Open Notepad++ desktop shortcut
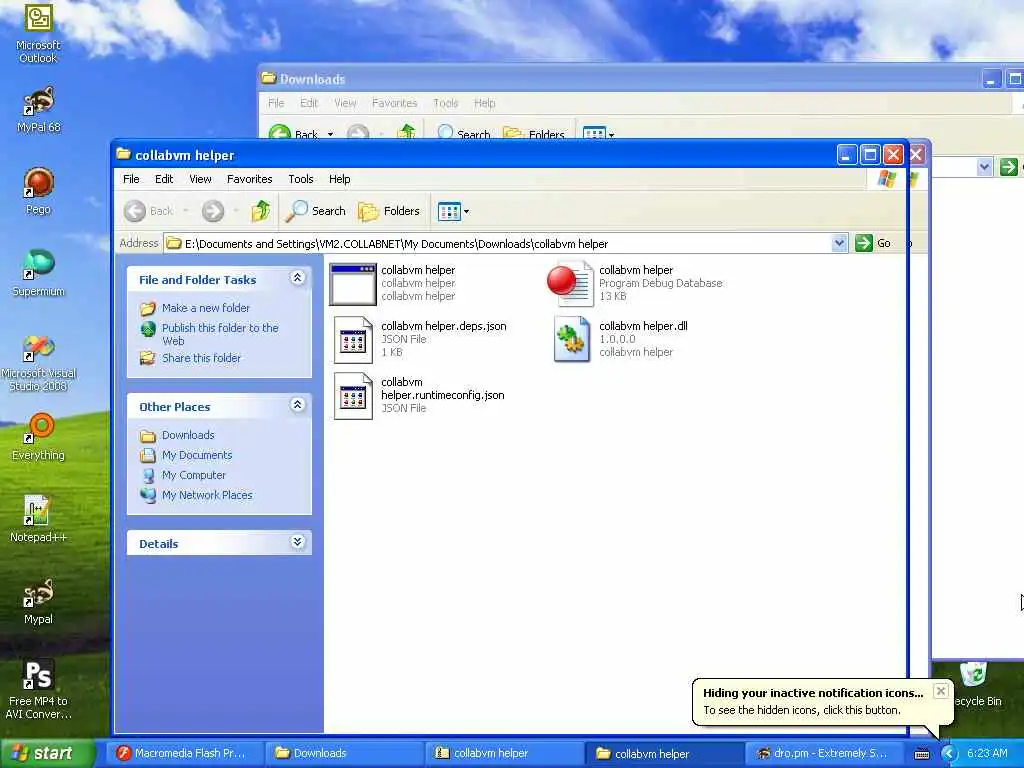Viewport: 1024px width, 768px height. point(38,519)
